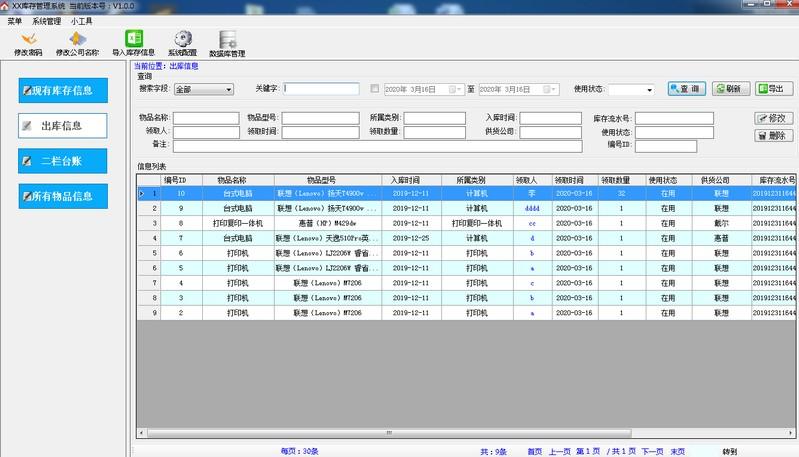This screenshot has width=799, height=457.
Task: Click the 领取数量 input field
Action: 435,132
